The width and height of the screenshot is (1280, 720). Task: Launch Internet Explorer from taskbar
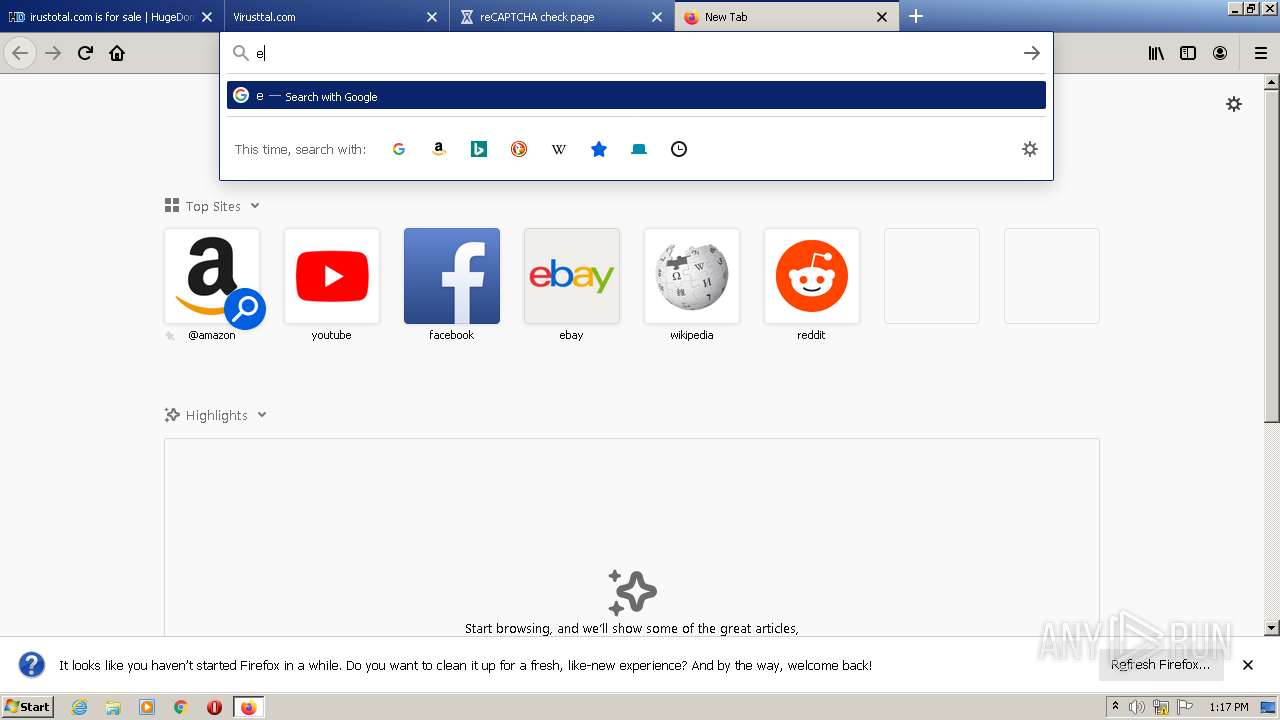coord(80,707)
